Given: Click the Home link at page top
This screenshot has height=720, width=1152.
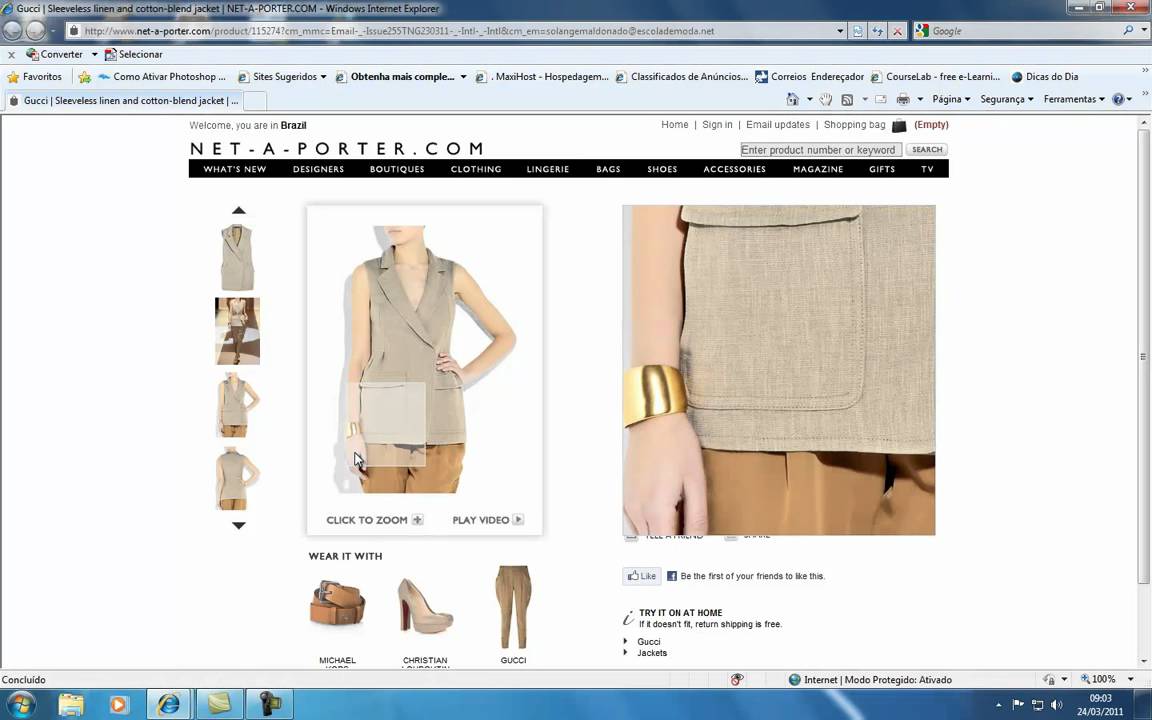Looking at the screenshot, I should pyautogui.click(x=674, y=125).
